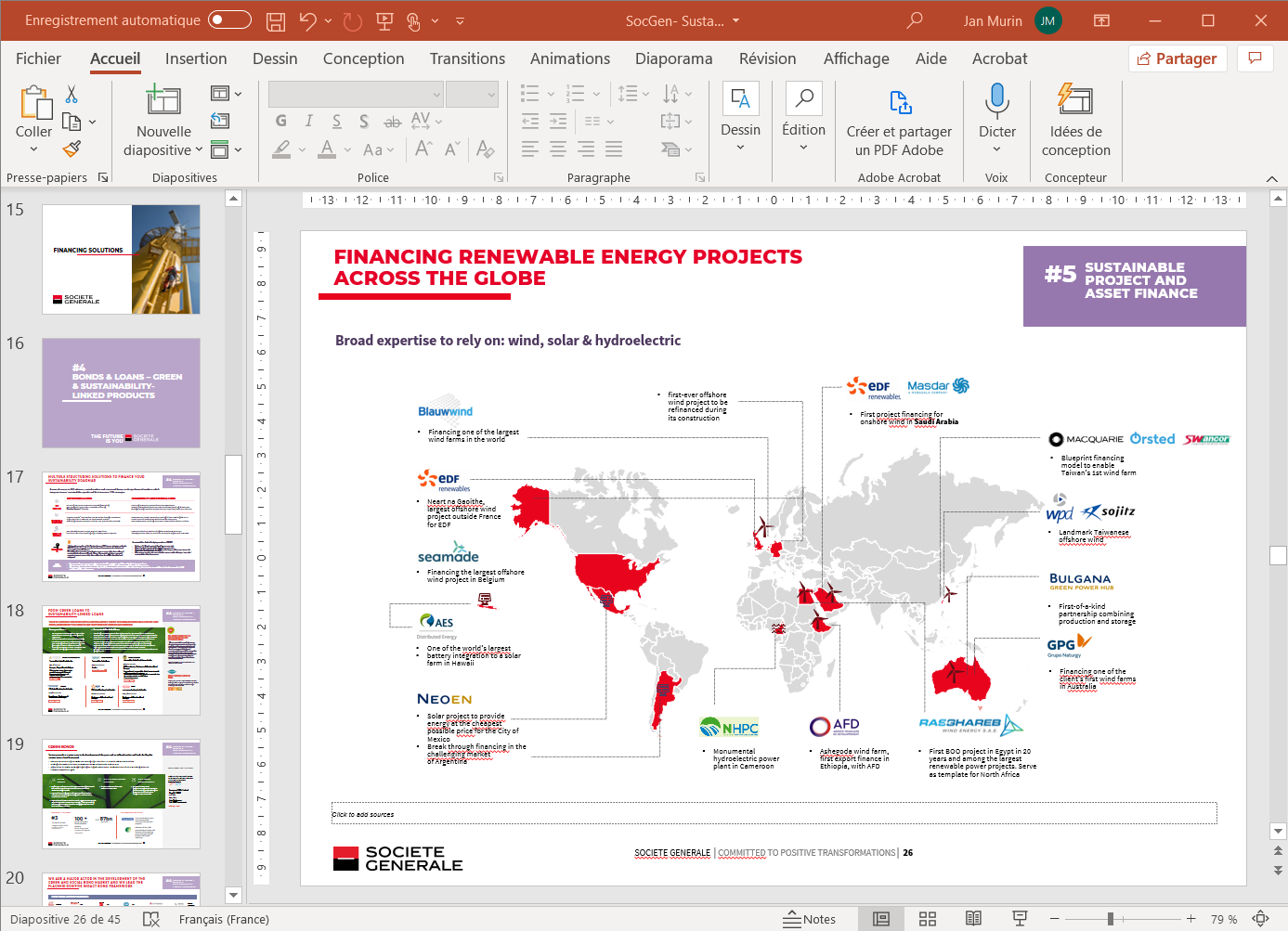
Task: Start presentation from beginning icon
Action: (384, 20)
